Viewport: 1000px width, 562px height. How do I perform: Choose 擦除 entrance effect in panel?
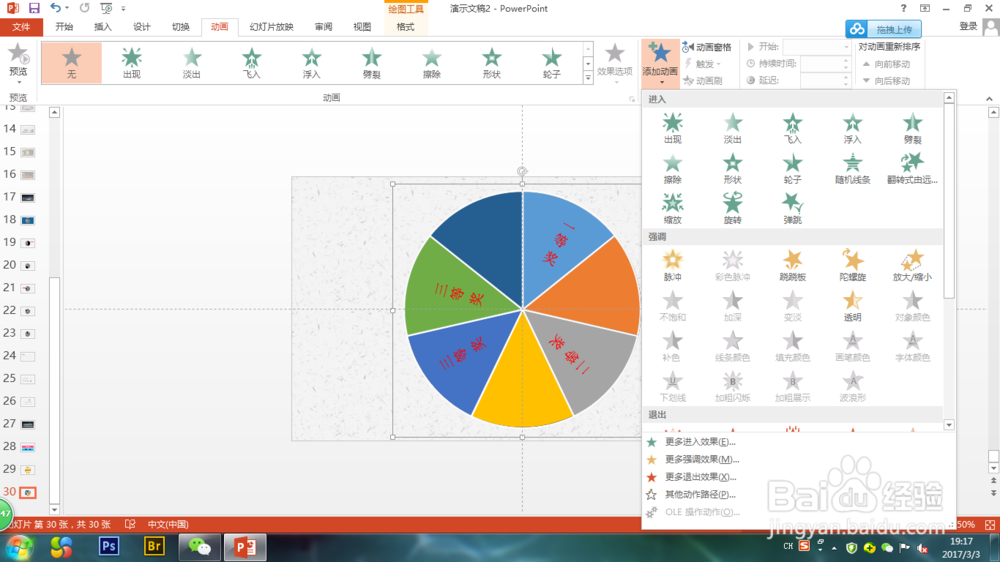(x=672, y=168)
